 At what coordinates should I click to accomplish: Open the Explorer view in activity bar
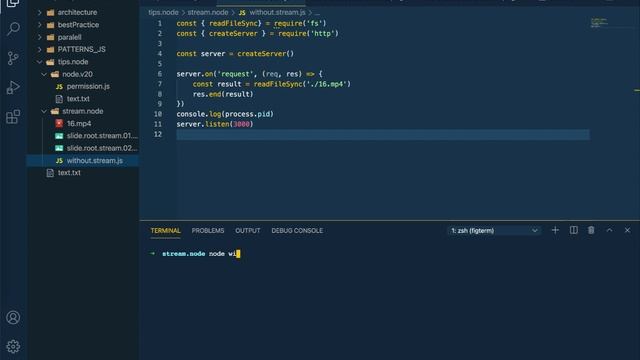13,3
